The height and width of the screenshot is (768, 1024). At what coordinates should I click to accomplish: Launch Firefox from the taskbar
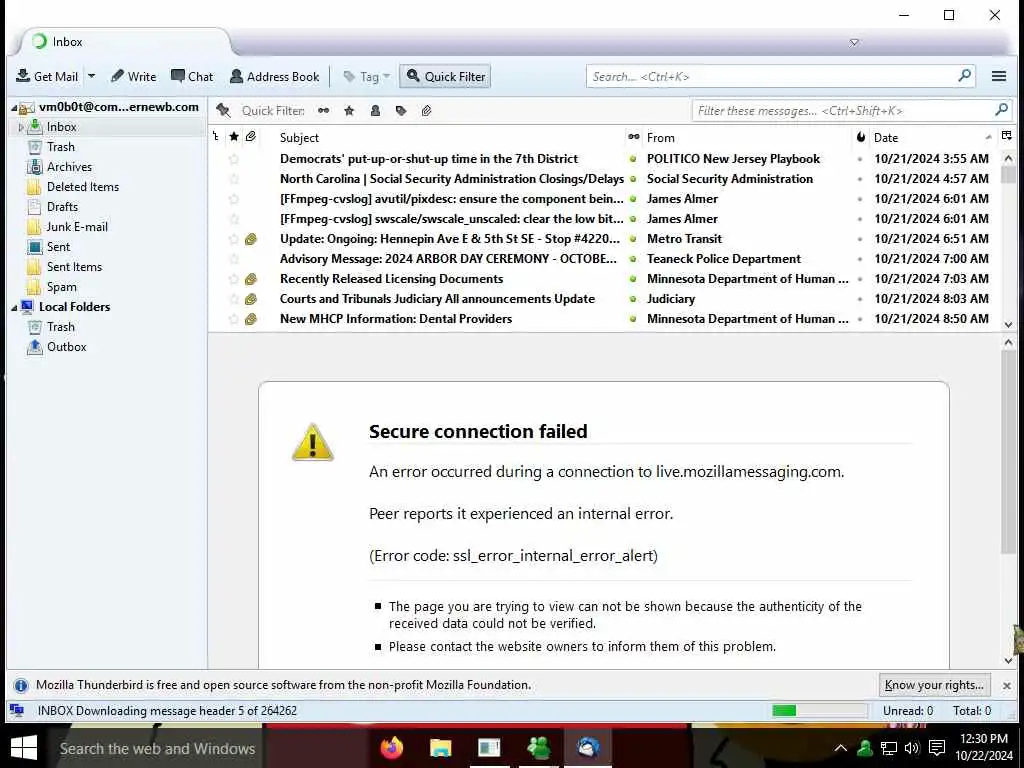392,748
